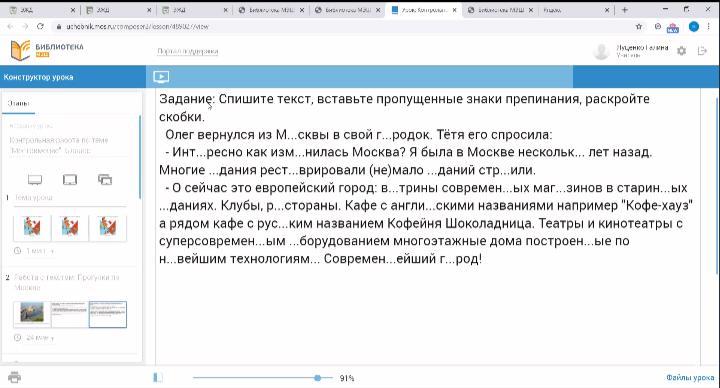Switch to the third ЭЖД browser tab
The height and width of the screenshot is (388, 720).
(194, 10)
